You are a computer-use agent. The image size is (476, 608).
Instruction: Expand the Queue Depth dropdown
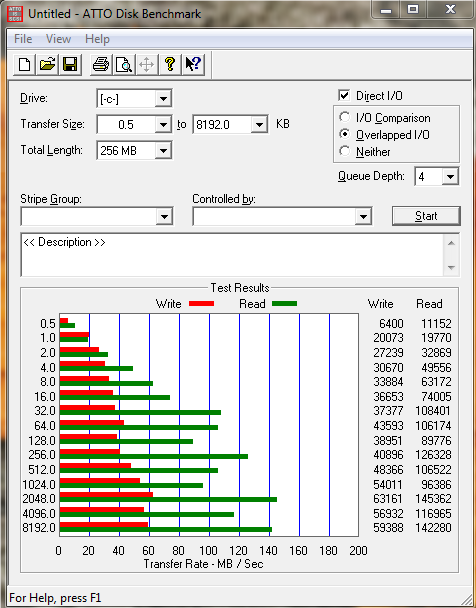[x=450, y=177]
